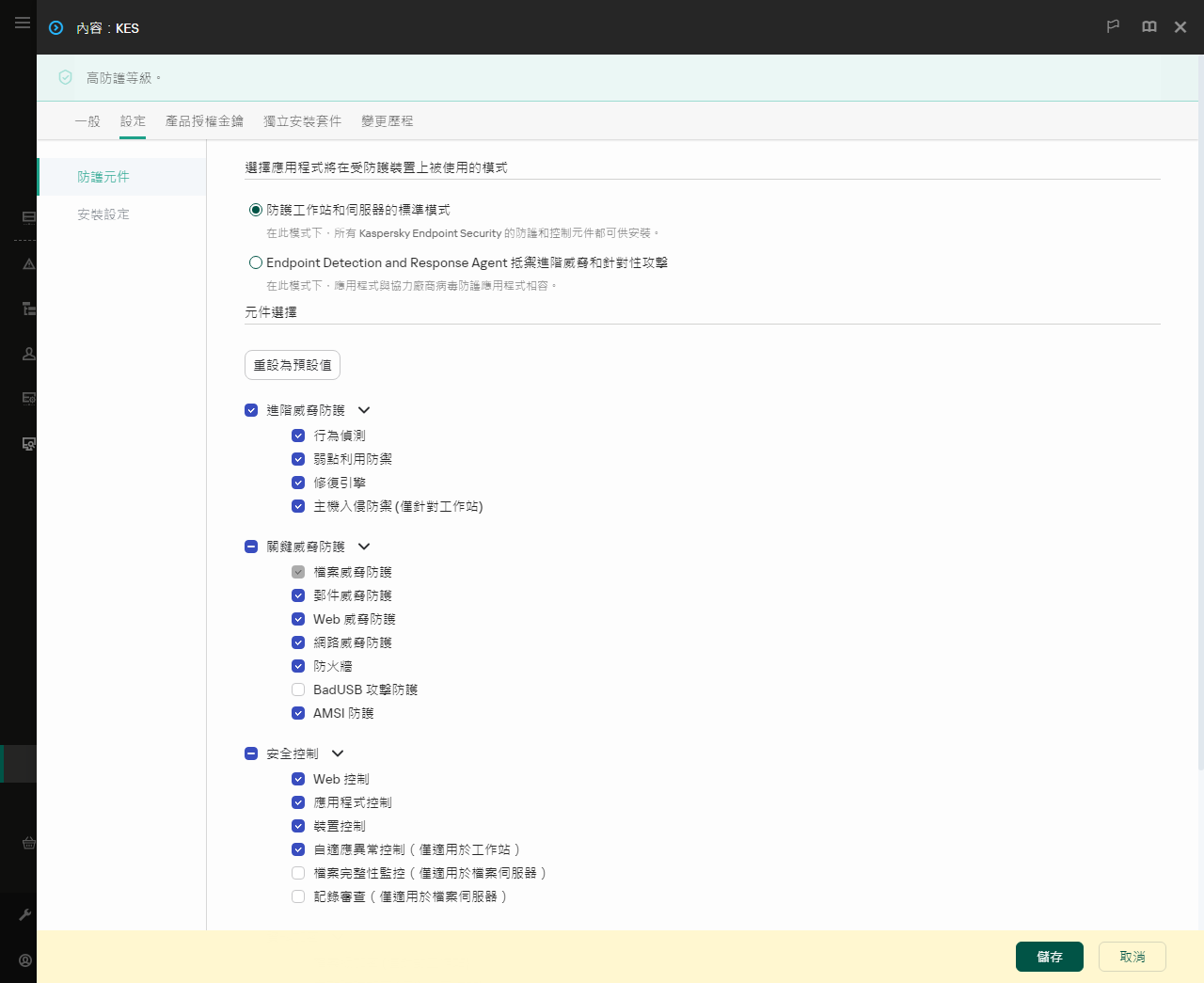Switch to the 變更歷程 tab

point(386,120)
